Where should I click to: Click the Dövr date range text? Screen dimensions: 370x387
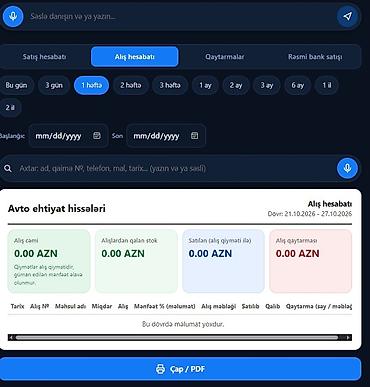pos(310,214)
